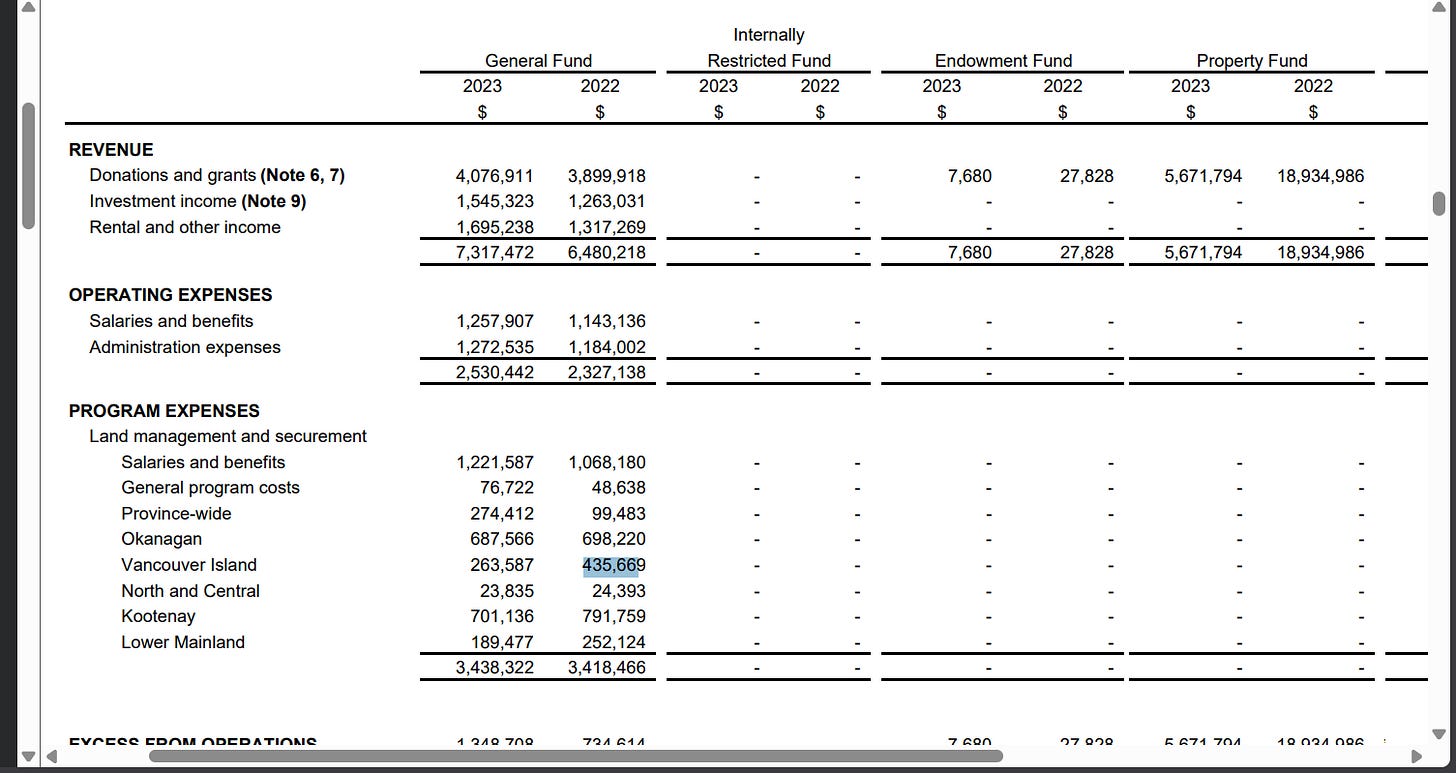Click the Endowment Fund column header
This screenshot has height=773, width=1456.
(x=1003, y=61)
